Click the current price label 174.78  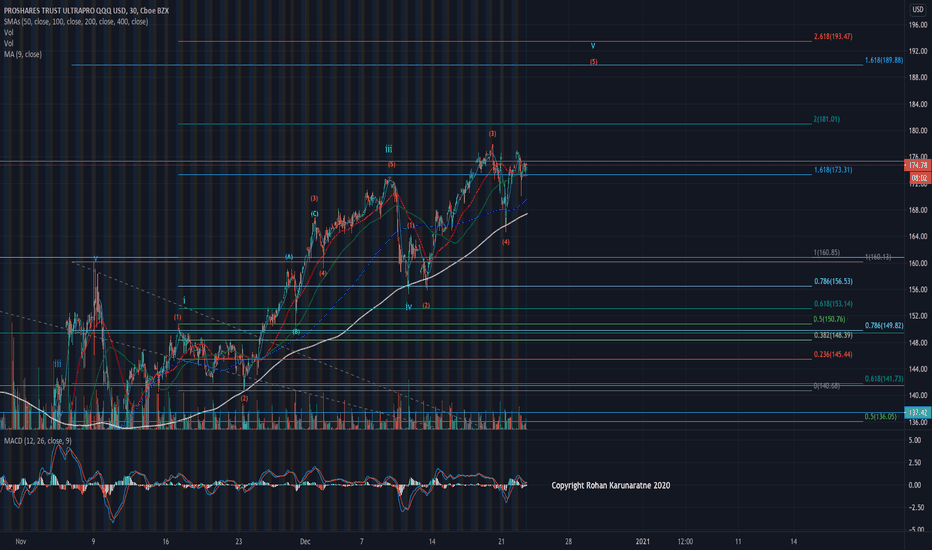(918, 165)
